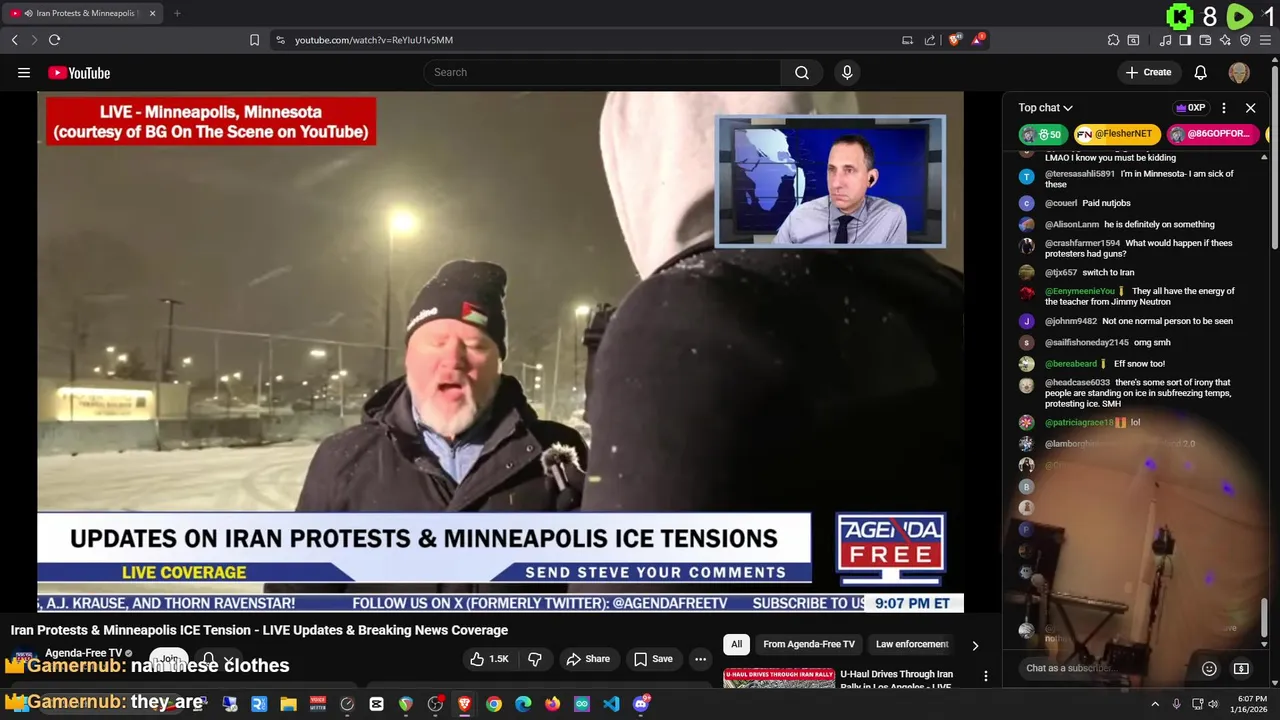The height and width of the screenshot is (720, 1280).
Task: Select the From Agenda-Free TV chip
Action: tap(809, 644)
